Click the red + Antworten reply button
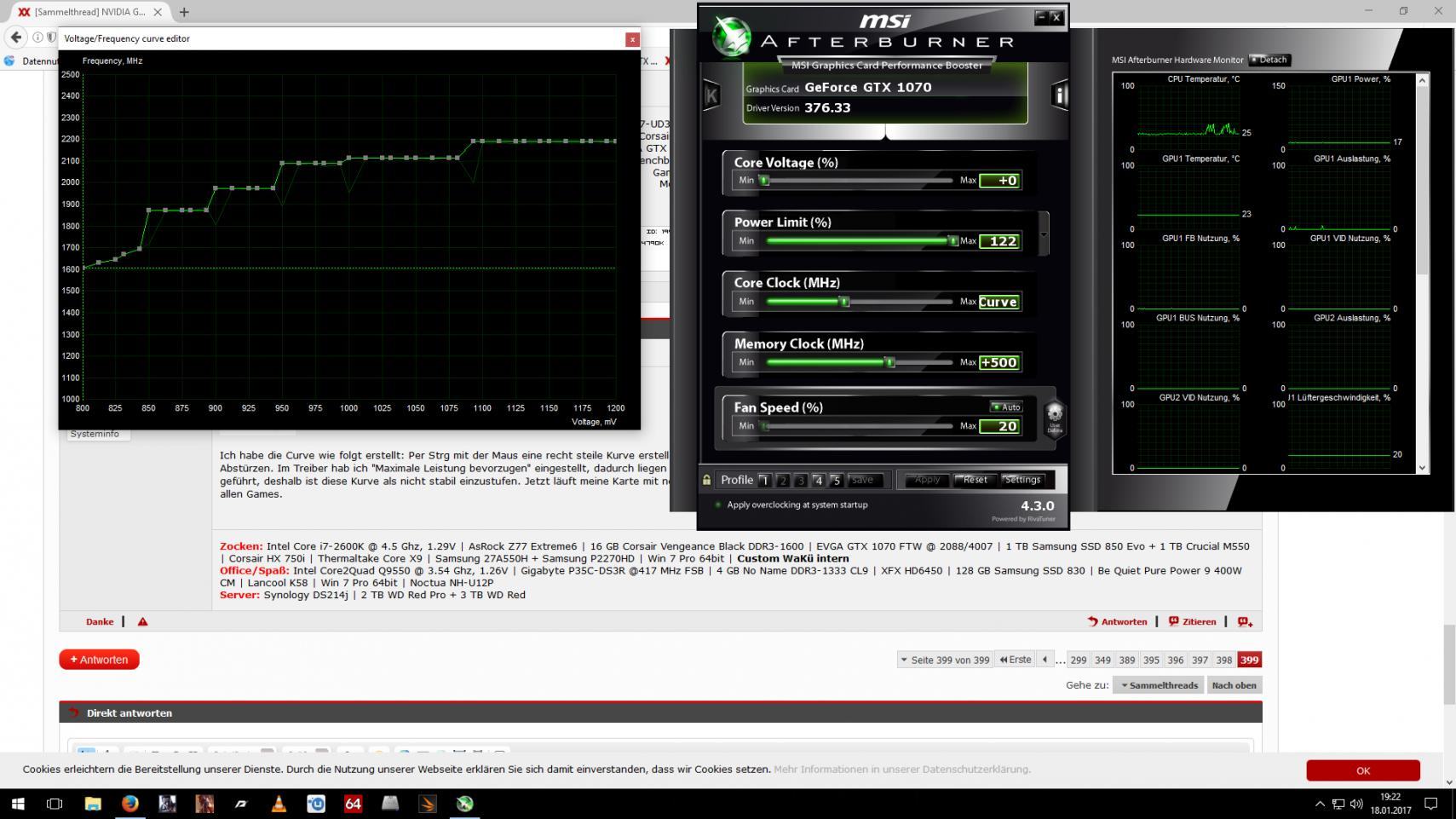This screenshot has width=1456, height=819. pyautogui.click(x=99, y=660)
